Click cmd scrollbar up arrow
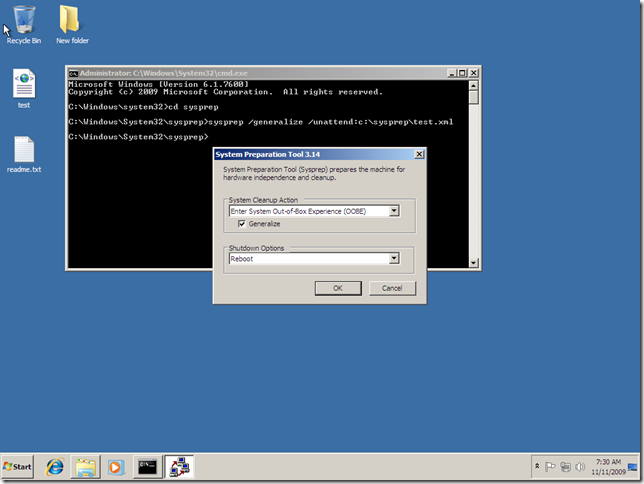This screenshot has height=484, width=644. tap(473, 85)
